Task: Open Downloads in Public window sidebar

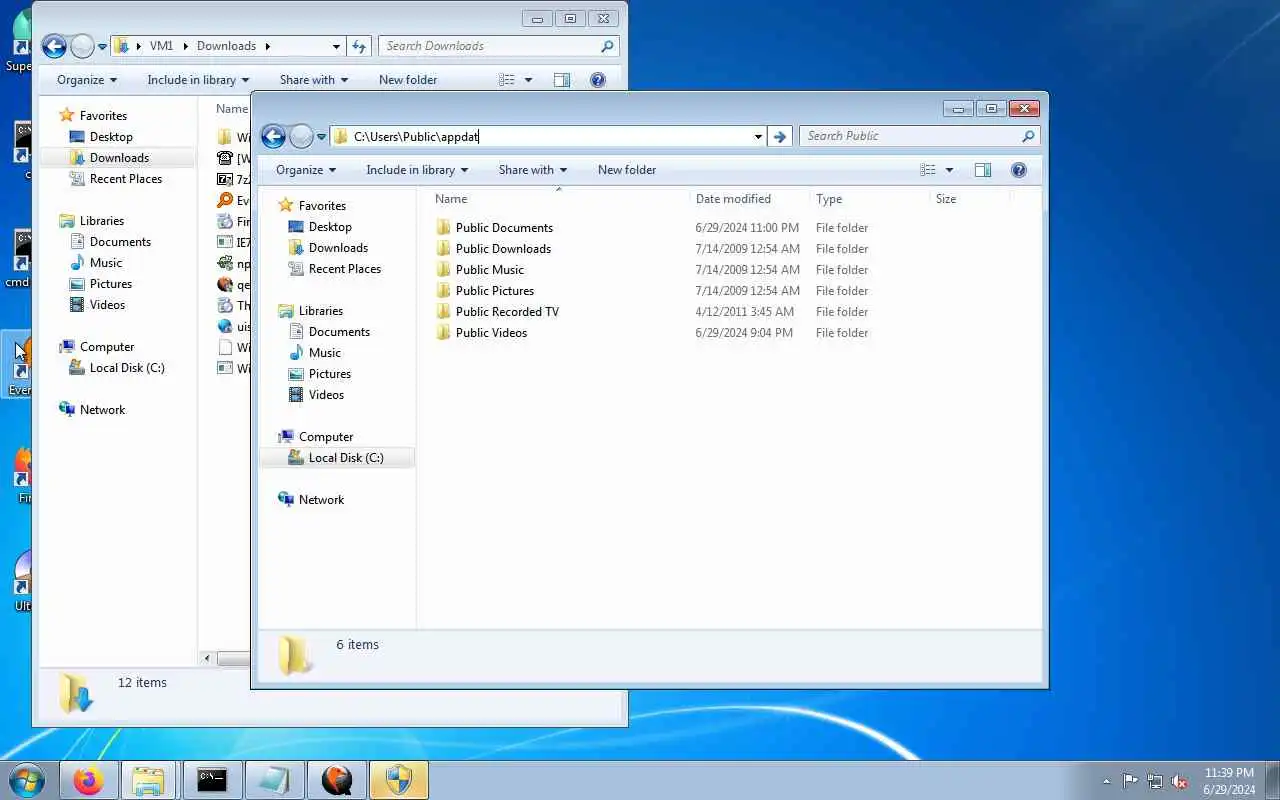Action: pyautogui.click(x=338, y=248)
